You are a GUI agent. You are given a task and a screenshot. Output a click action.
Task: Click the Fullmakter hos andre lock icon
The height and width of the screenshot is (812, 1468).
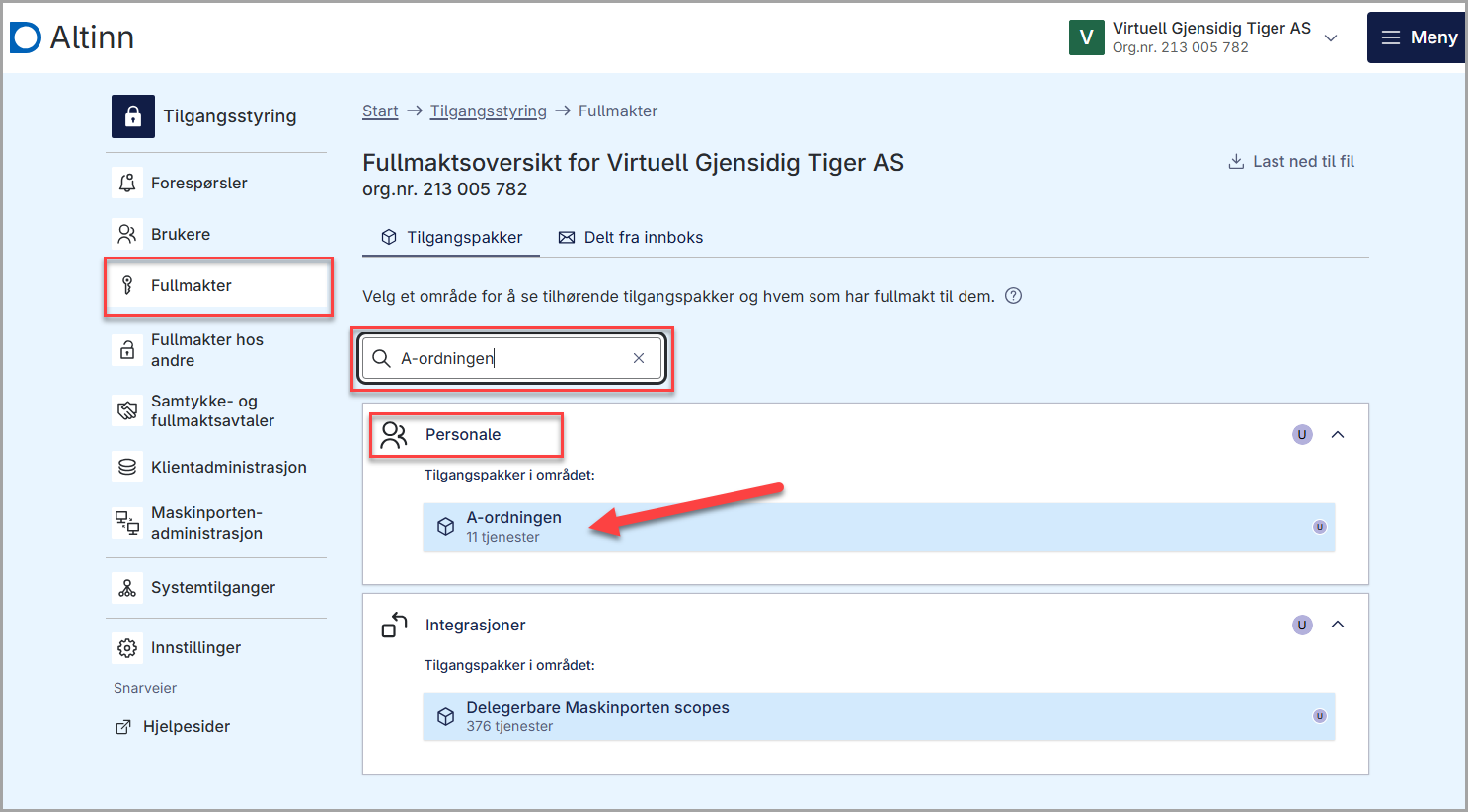tap(127, 350)
